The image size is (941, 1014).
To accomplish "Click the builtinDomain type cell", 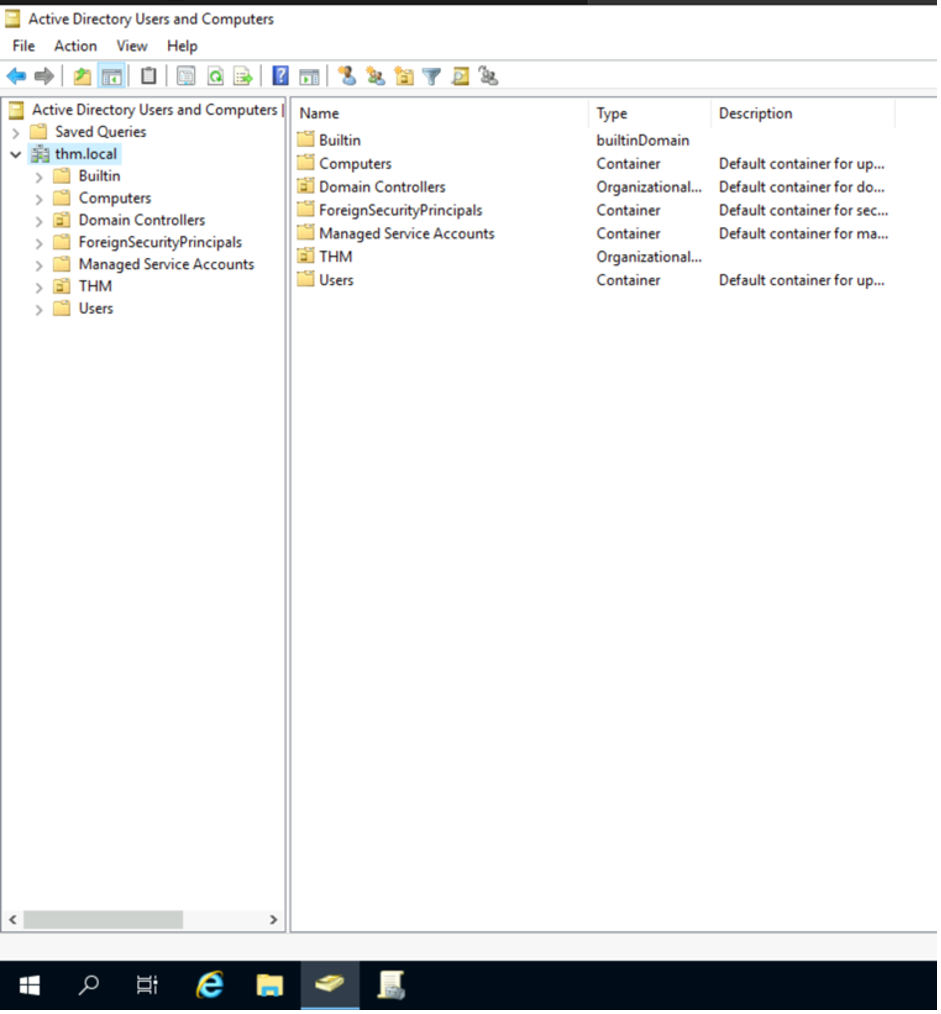I will [643, 140].
